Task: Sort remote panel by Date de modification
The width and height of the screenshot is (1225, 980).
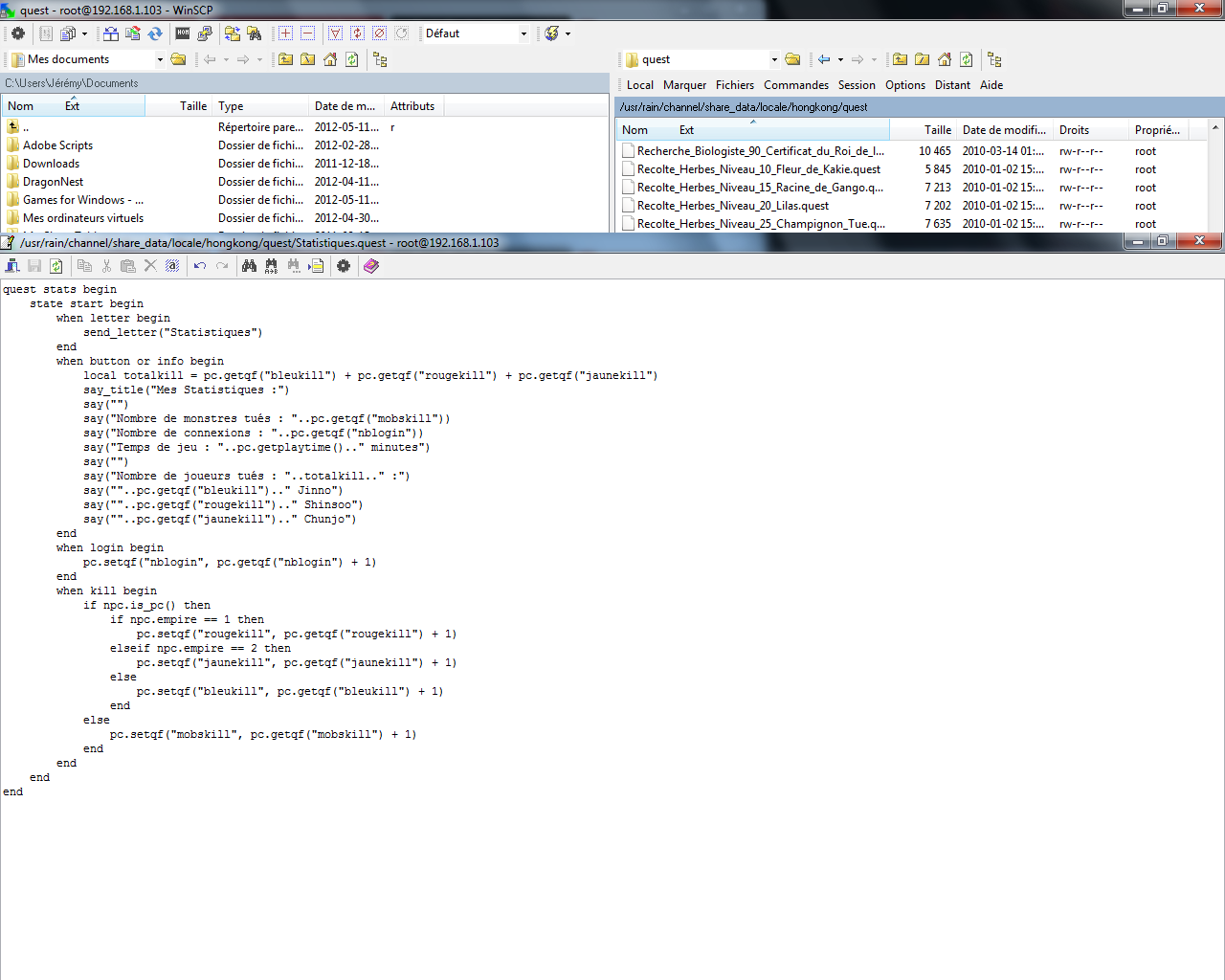Action: pyautogui.click(x=1004, y=130)
